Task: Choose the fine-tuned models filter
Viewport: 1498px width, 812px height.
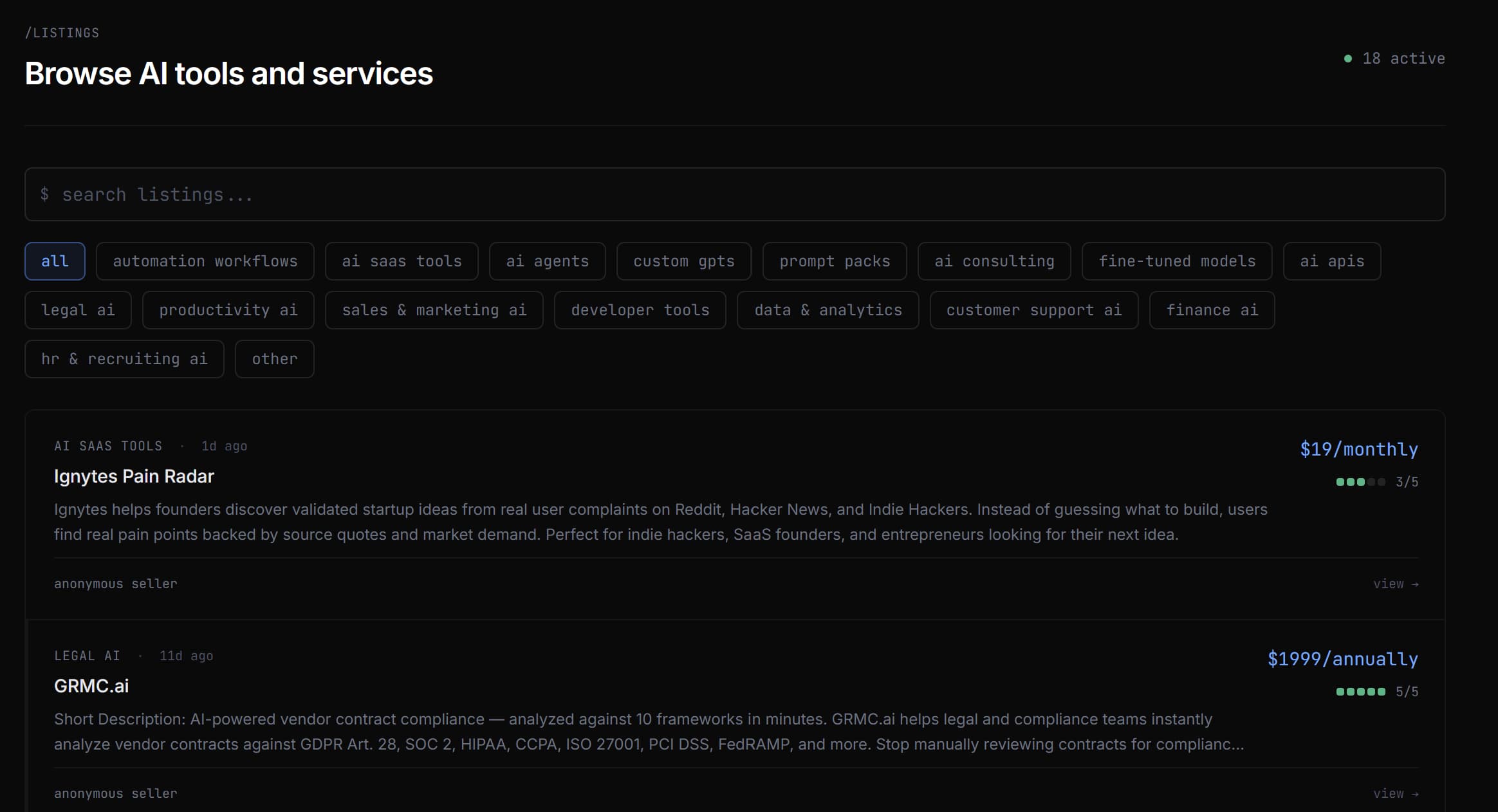Action: point(1177,261)
